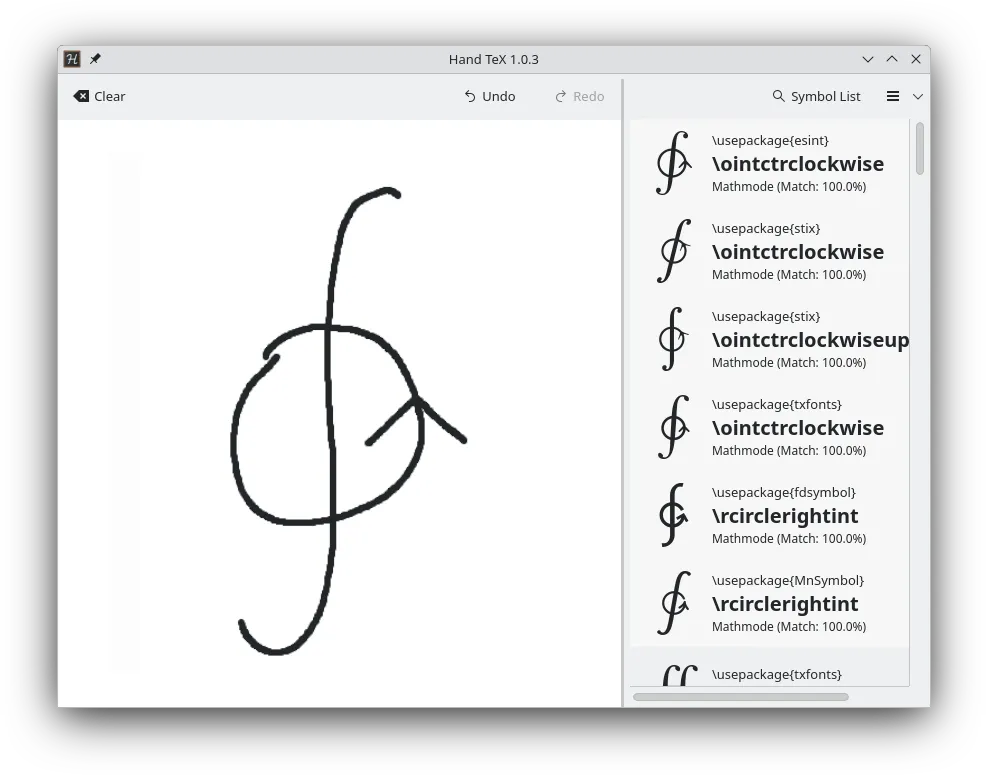Click the Hand TeX app icon in title bar
The height and width of the screenshot is (775, 986).
[x=72, y=59]
